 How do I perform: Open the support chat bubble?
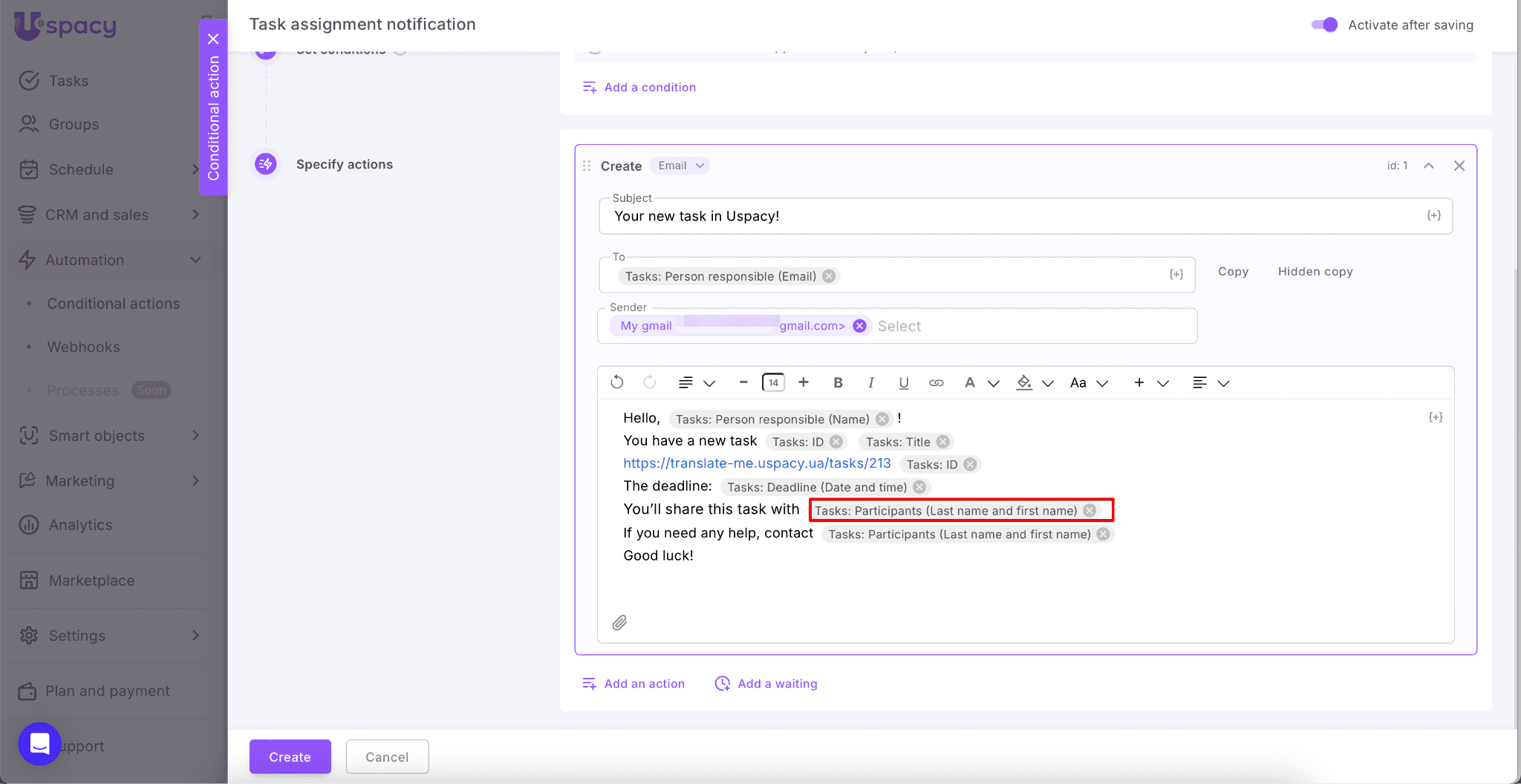click(39, 743)
